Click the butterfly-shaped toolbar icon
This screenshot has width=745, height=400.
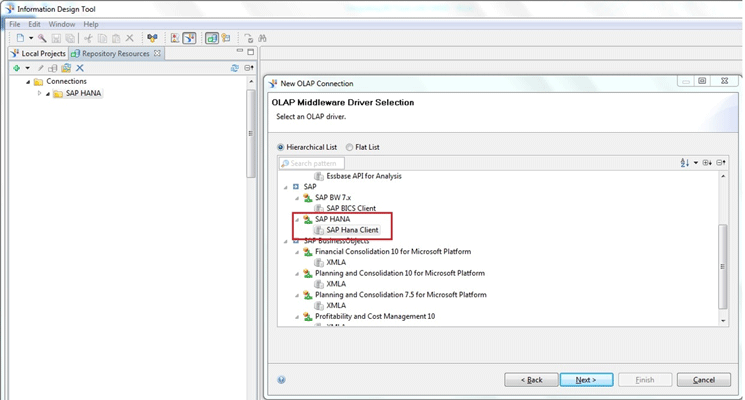(x=152, y=38)
